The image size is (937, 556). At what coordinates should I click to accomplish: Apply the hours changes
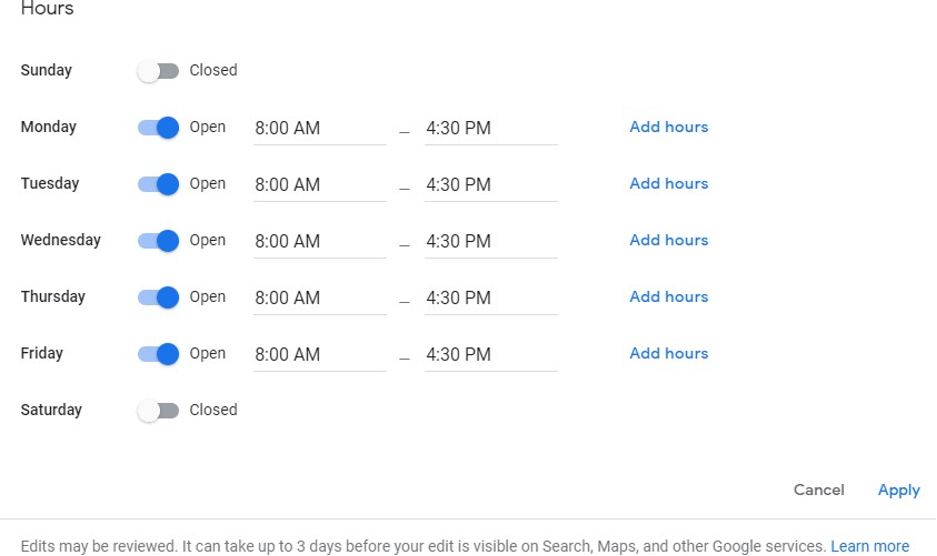(899, 490)
